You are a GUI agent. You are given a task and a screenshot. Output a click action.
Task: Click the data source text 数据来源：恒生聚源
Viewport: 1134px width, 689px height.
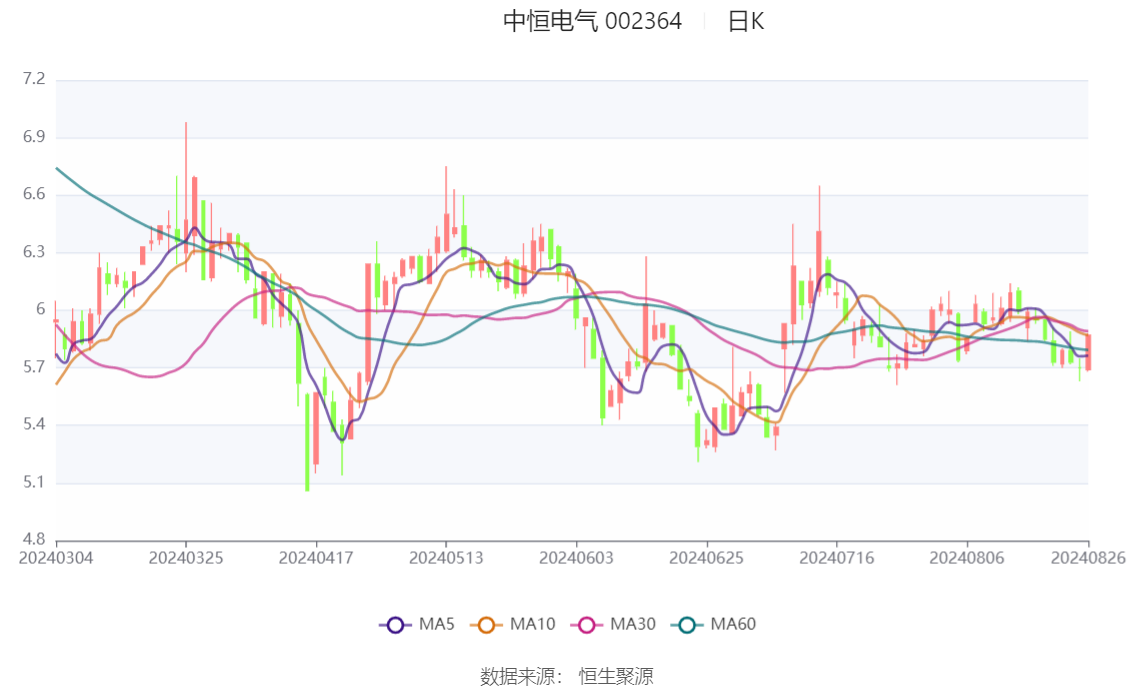tap(567, 677)
